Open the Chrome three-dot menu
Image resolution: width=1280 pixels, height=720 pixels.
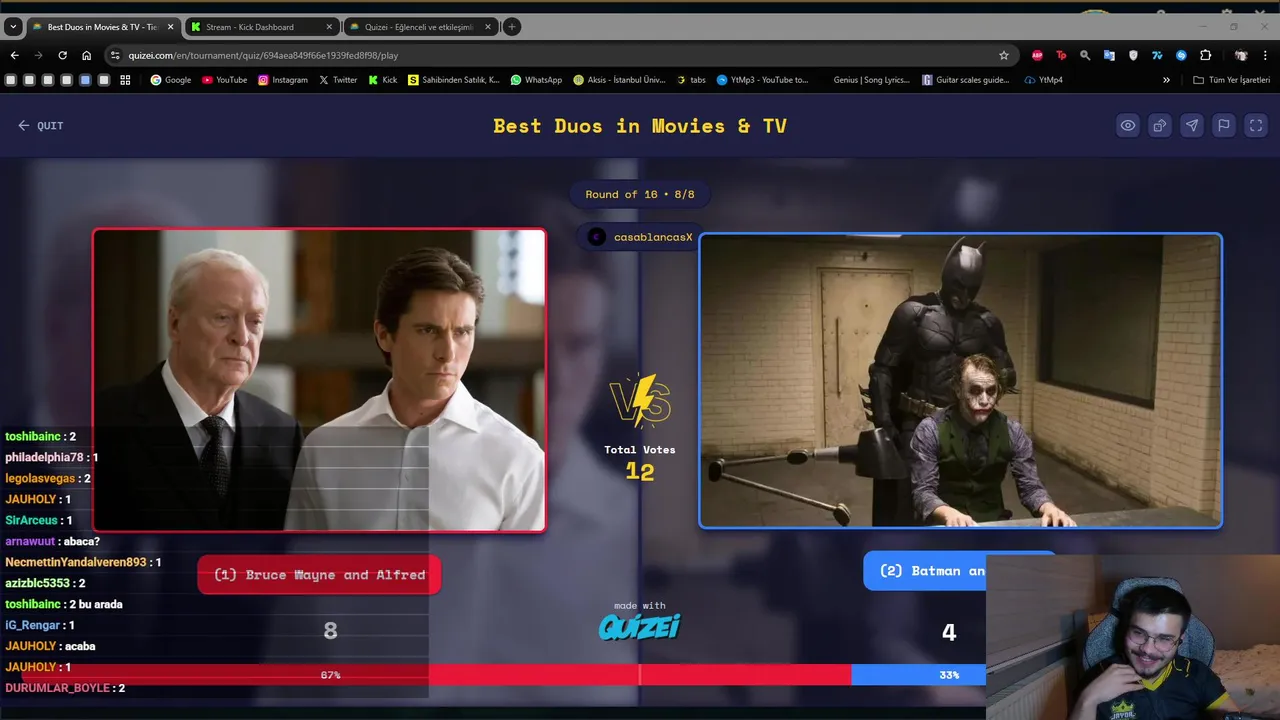pyautogui.click(x=1266, y=55)
